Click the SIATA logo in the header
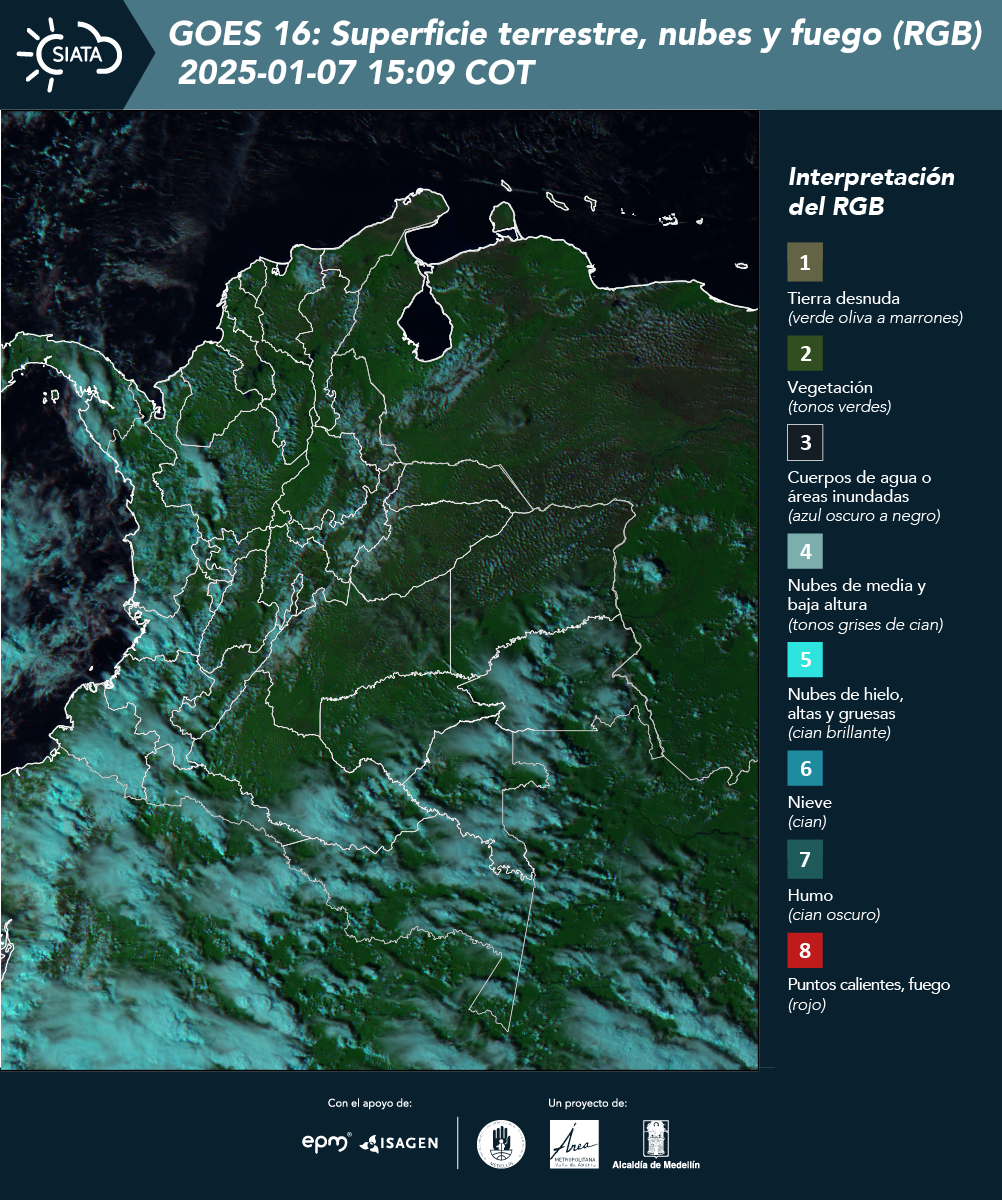Image resolution: width=1002 pixels, height=1200 pixels. (69, 55)
